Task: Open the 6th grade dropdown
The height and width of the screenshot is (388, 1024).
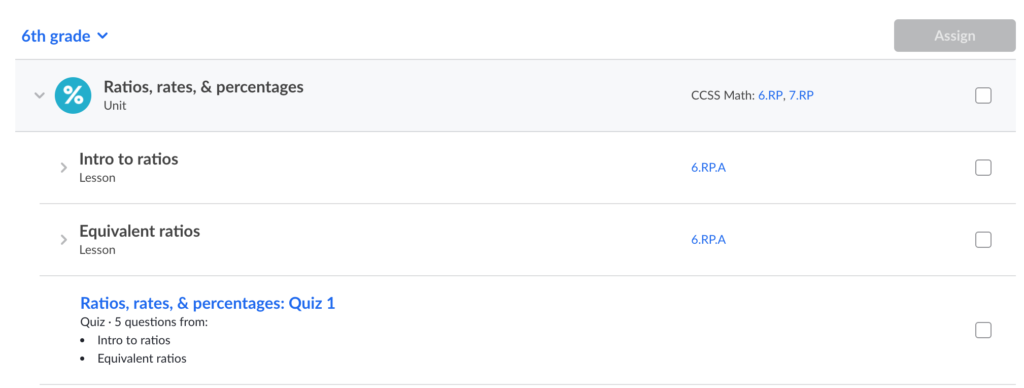Action: tap(64, 36)
